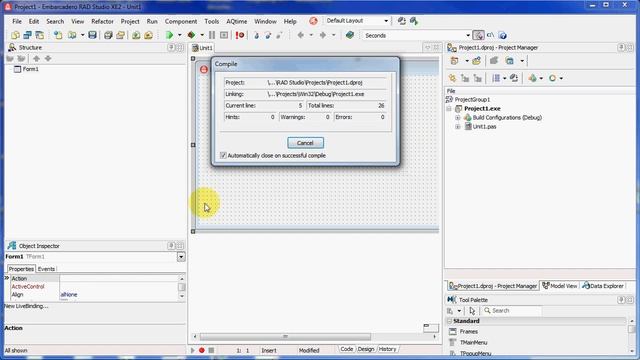Click the New LiveBinding... link
The height and width of the screenshot is (360, 640).
tap(26, 306)
